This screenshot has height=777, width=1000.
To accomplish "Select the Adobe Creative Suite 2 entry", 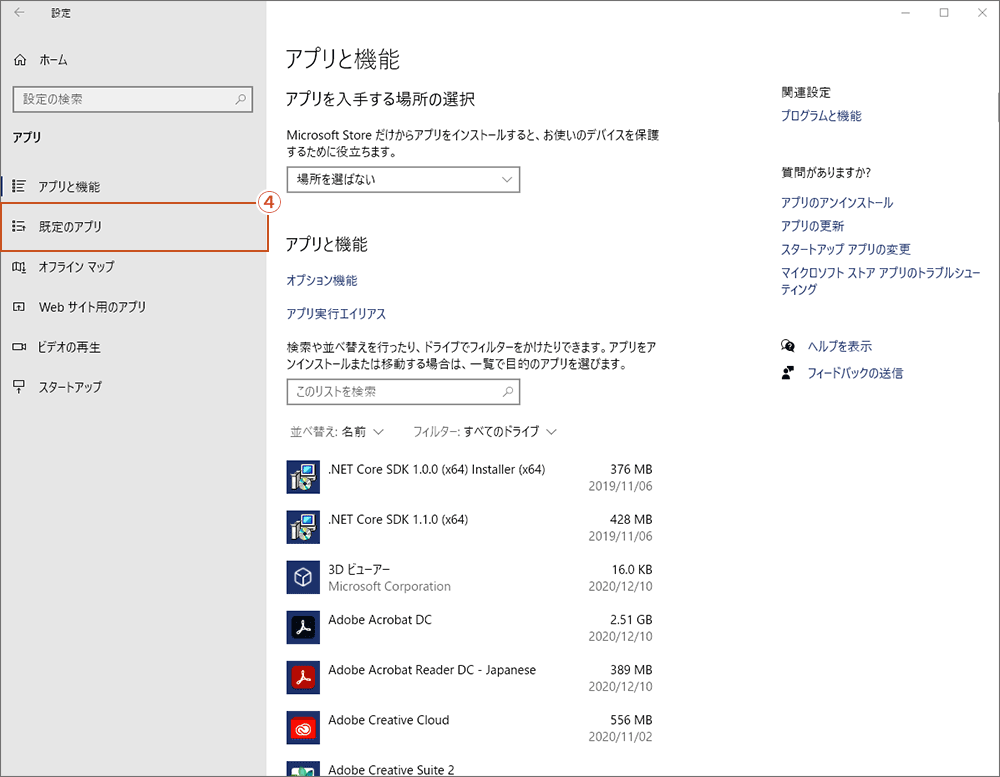I will [470, 769].
